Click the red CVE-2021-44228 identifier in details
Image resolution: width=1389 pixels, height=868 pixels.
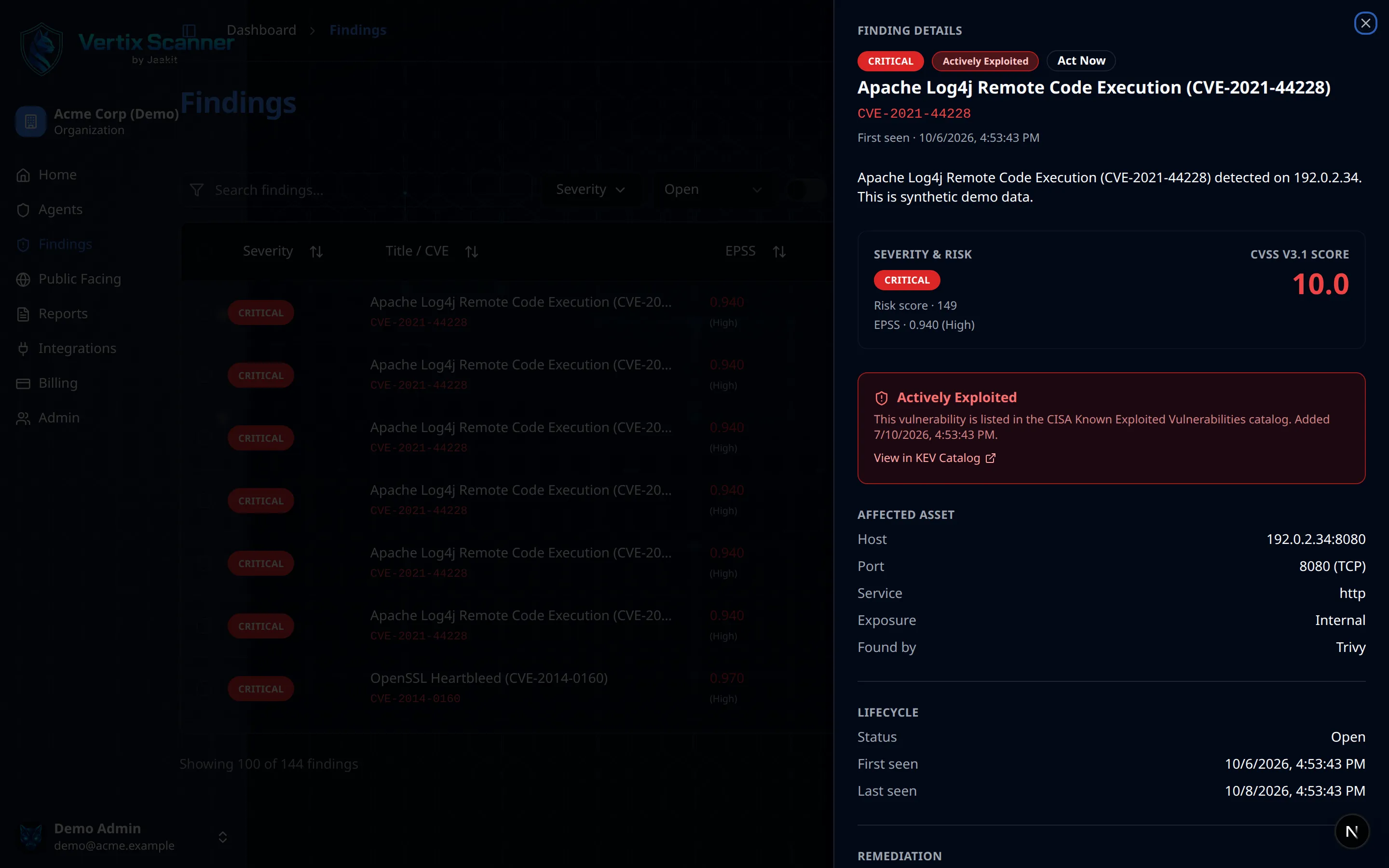(x=914, y=113)
